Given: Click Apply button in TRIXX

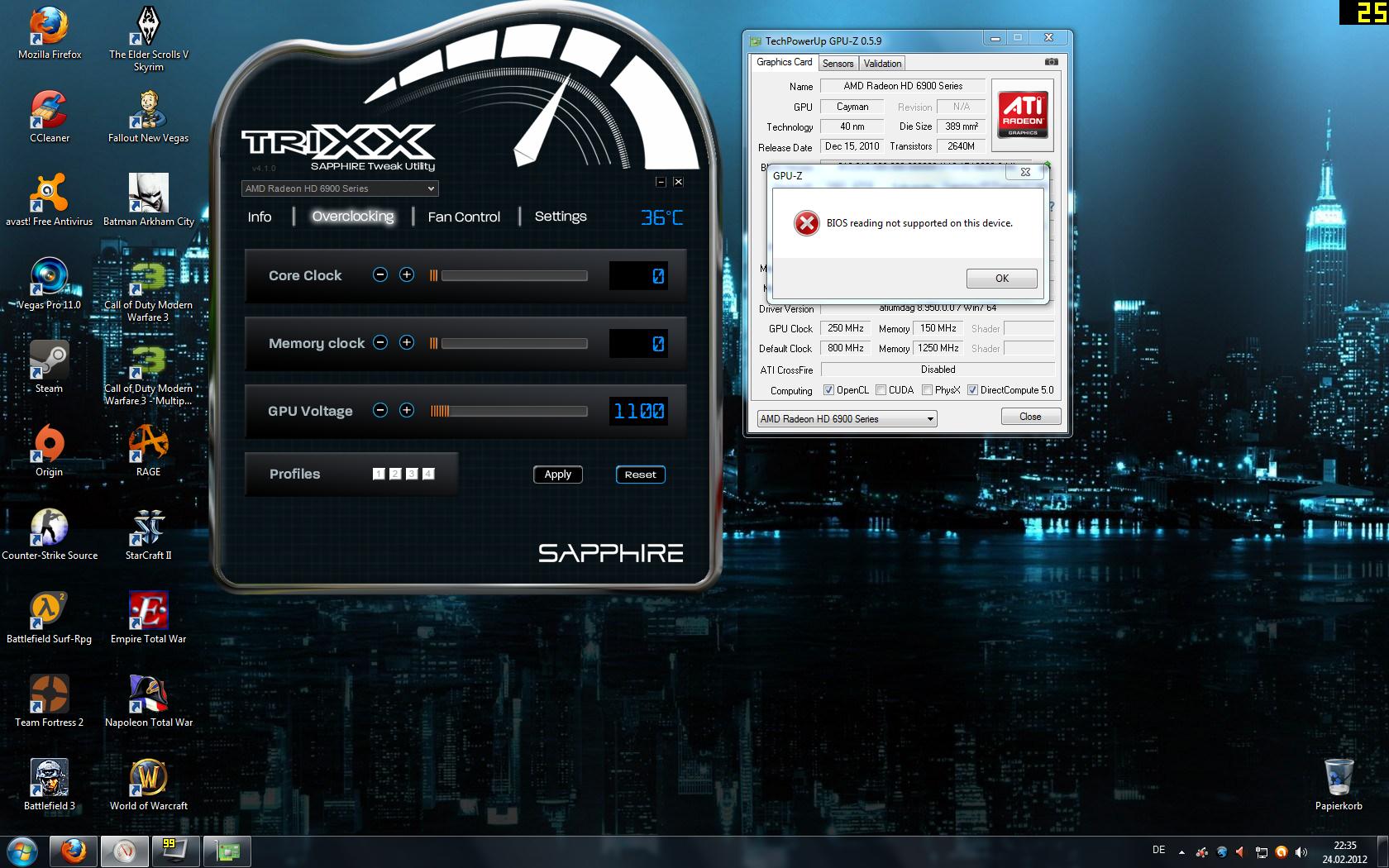Looking at the screenshot, I should pyautogui.click(x=558, y=475).
